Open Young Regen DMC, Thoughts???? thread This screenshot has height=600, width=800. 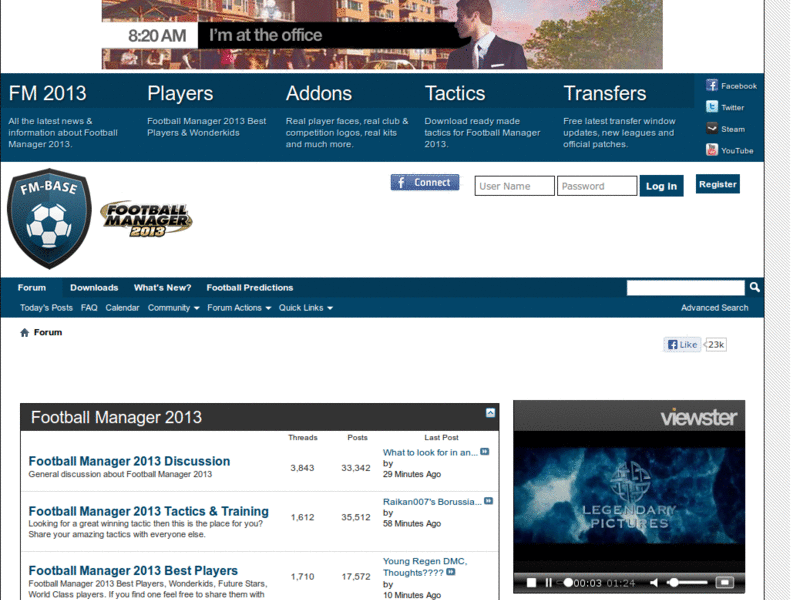click(x=424, y=567)
